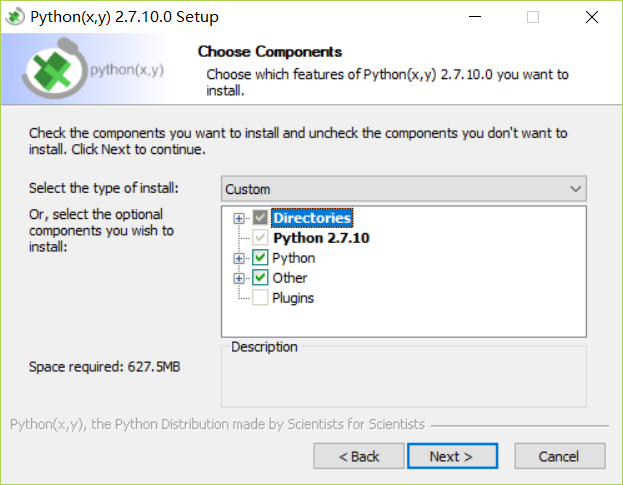Viewport: 623px width, 485px height.
Task: Expand the Python tree node
Action: (x=239, y=258)
